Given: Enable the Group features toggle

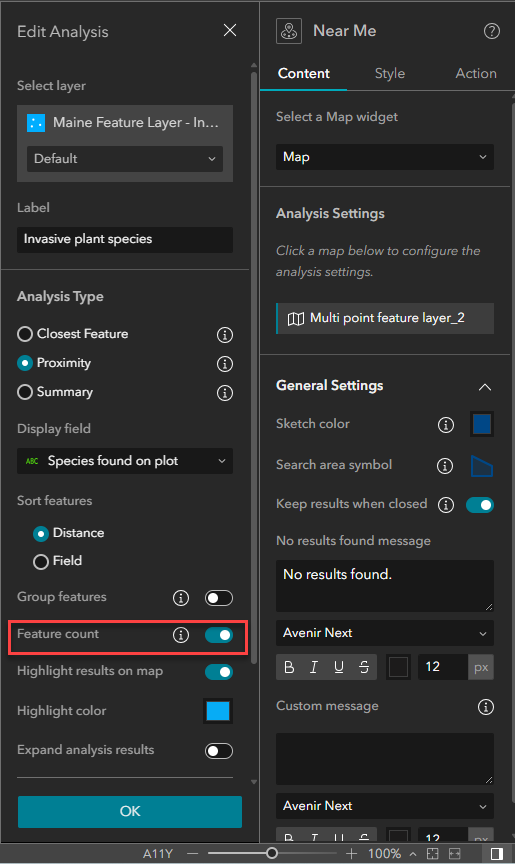Looking at the screenshot, I should (x=219, y=598).
